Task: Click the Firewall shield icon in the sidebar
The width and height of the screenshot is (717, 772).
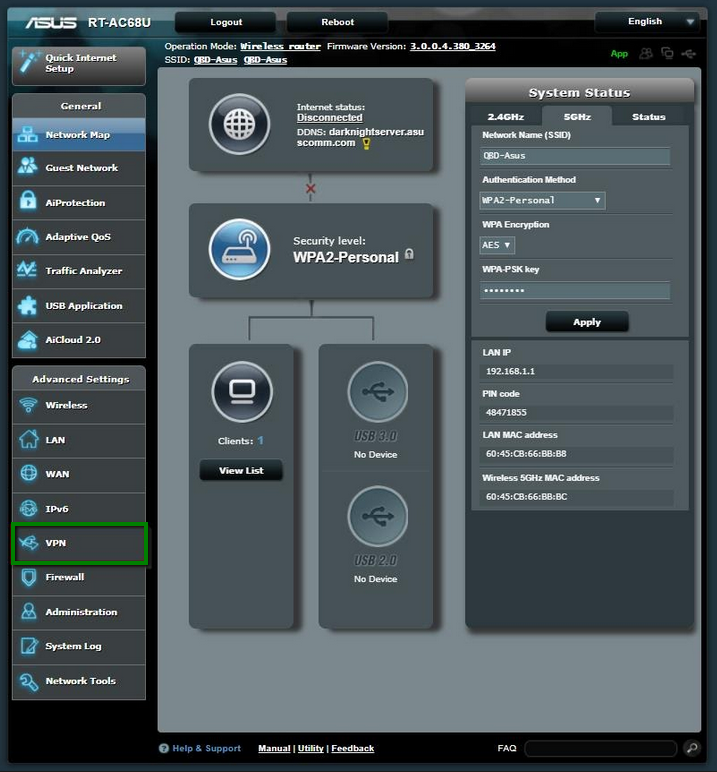Action: coord(29,577)
